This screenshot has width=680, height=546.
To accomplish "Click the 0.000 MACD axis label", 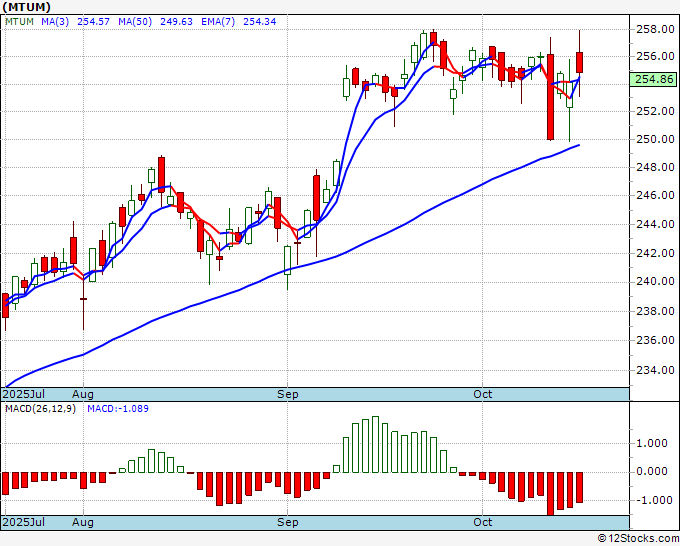I will click(x=652, y=471).
